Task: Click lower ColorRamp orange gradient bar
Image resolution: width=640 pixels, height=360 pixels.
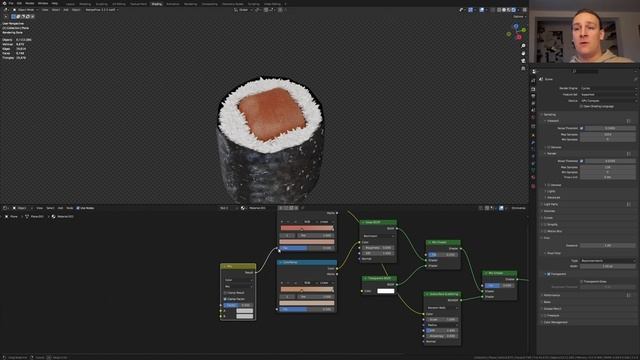Action: pos(307,290)
